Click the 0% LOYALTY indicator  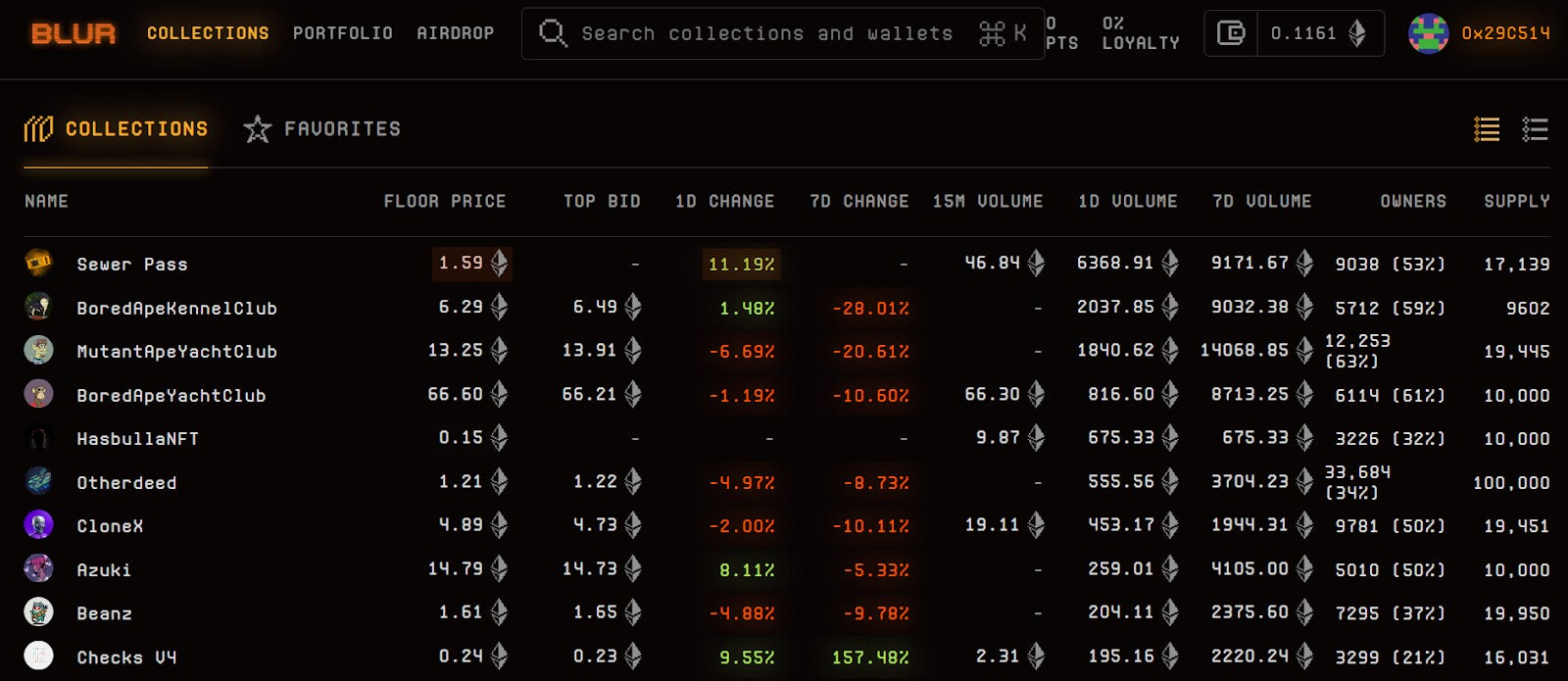tap(1141, 33)
